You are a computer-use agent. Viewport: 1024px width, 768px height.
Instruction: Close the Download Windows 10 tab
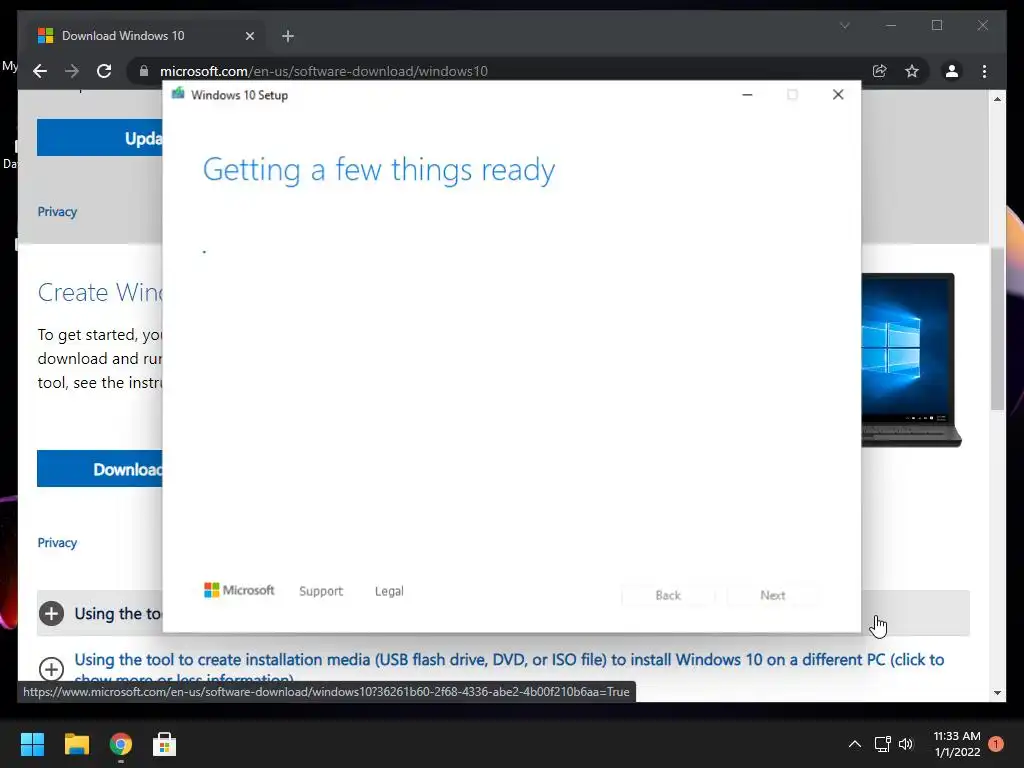point(249,36)
